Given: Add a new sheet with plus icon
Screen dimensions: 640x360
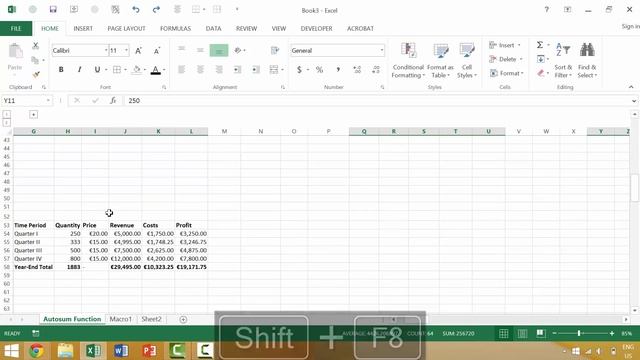Looking at the screenshot, I should 183,319.
